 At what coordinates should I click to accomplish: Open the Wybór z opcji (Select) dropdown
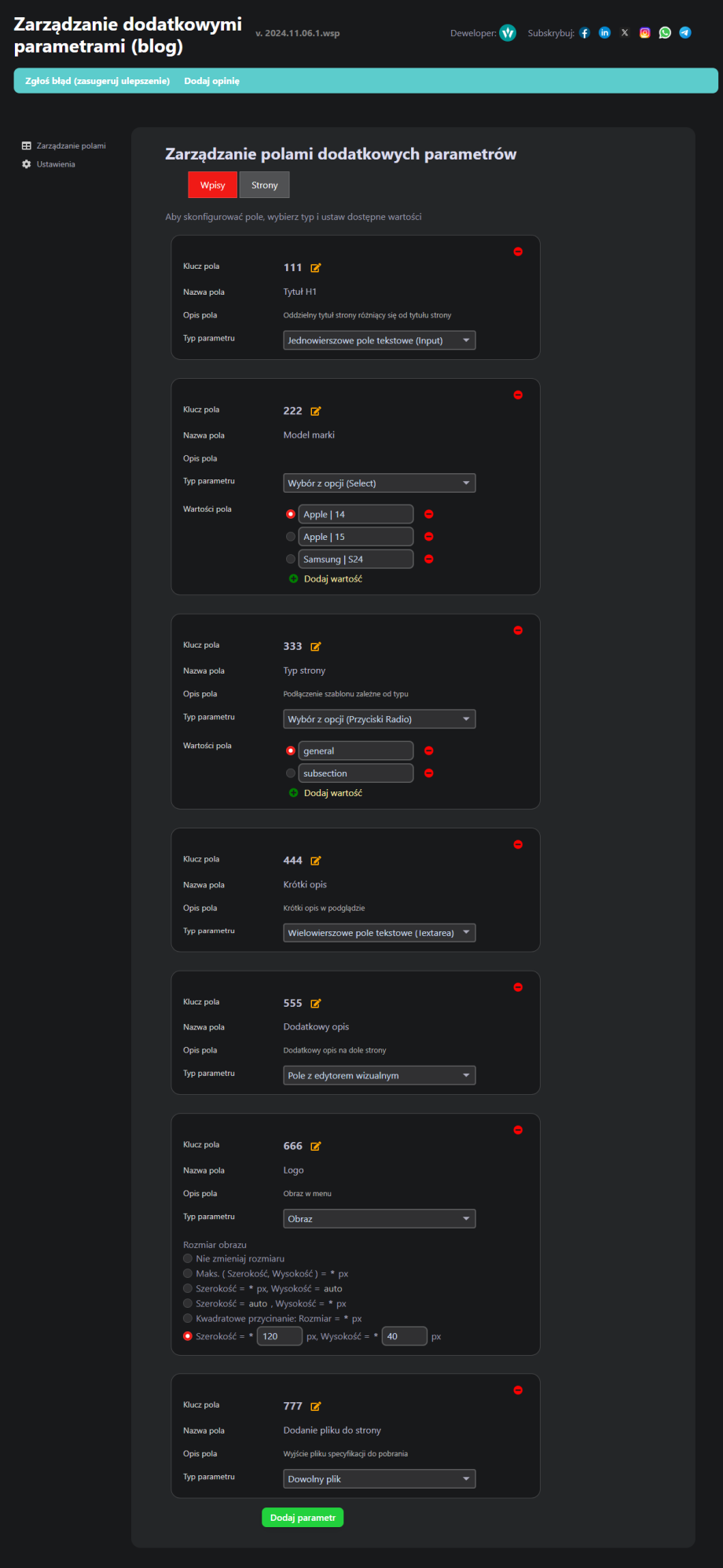click(x=379, y=483)
